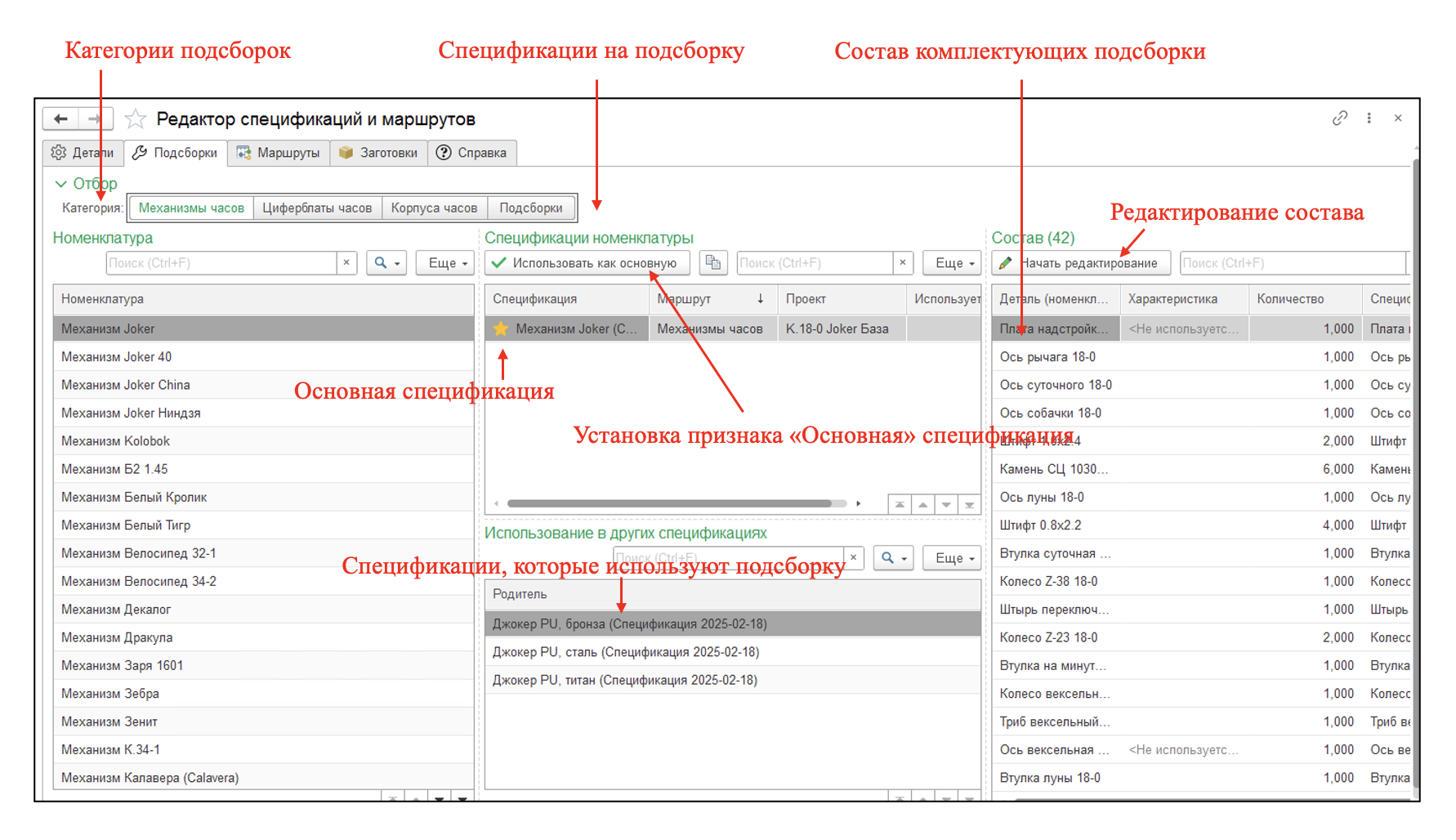Clear the Номенклатура search field
The height and width of the screenshot is (840, 1456).
coord(346,263)
